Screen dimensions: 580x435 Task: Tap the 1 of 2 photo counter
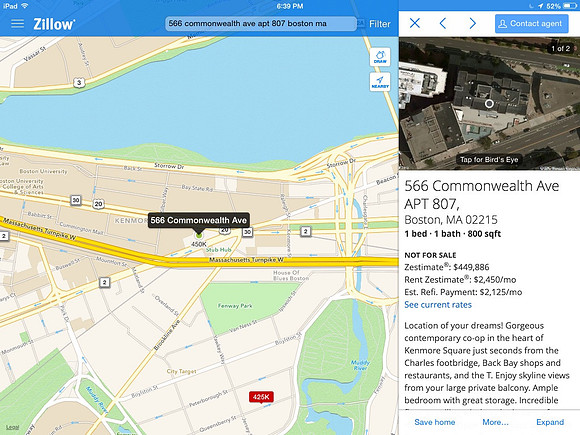tap(560, 48)
